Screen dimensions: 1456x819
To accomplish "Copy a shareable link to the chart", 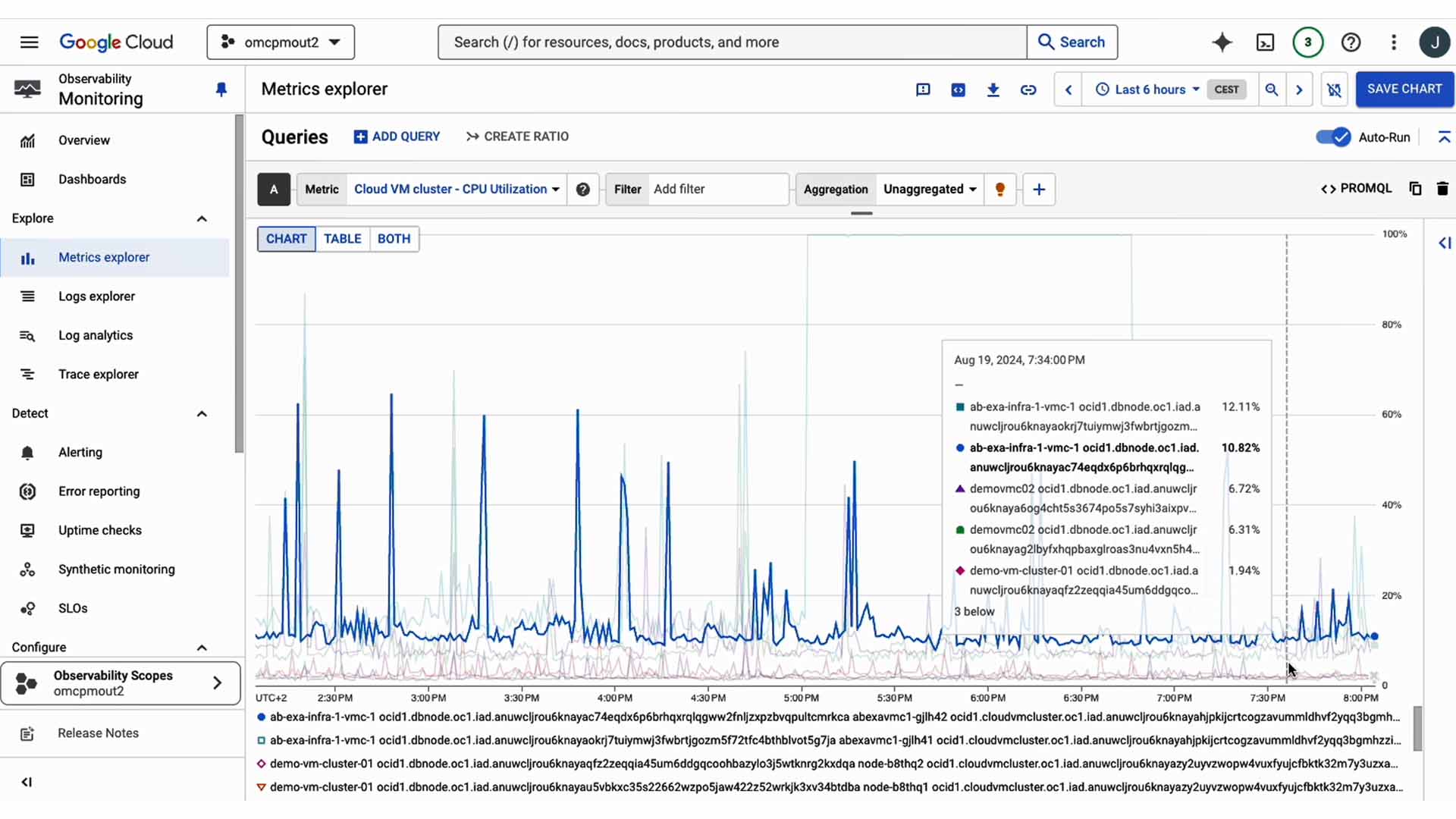I will (x=1028, y=89).
